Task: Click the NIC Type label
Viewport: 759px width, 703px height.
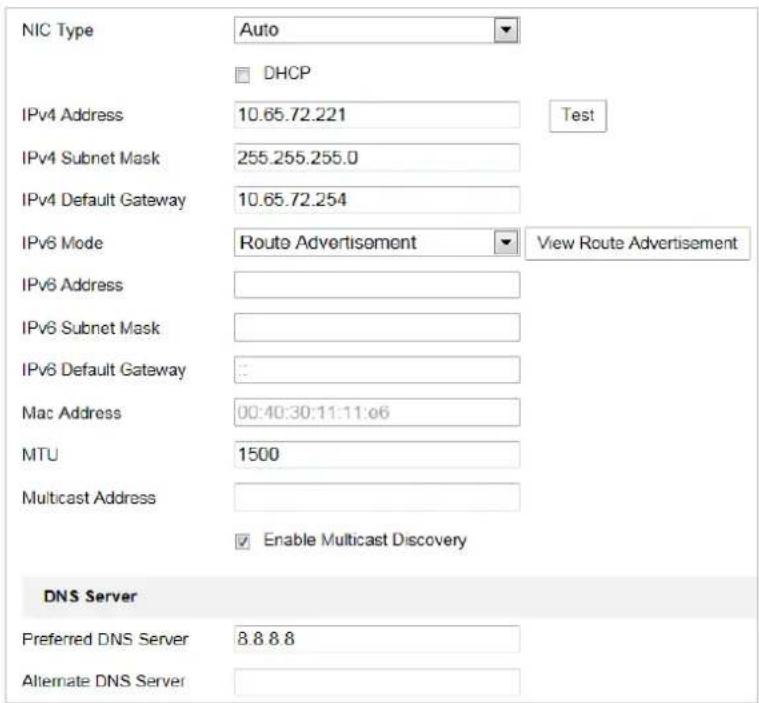Action: click(58, 31)
